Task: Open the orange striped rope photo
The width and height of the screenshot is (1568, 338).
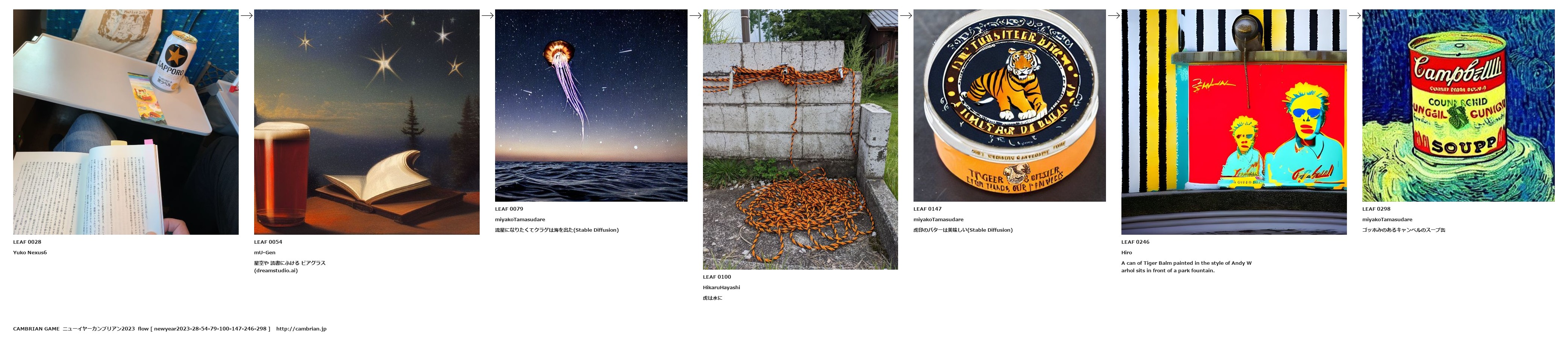Action: (800, 139)
